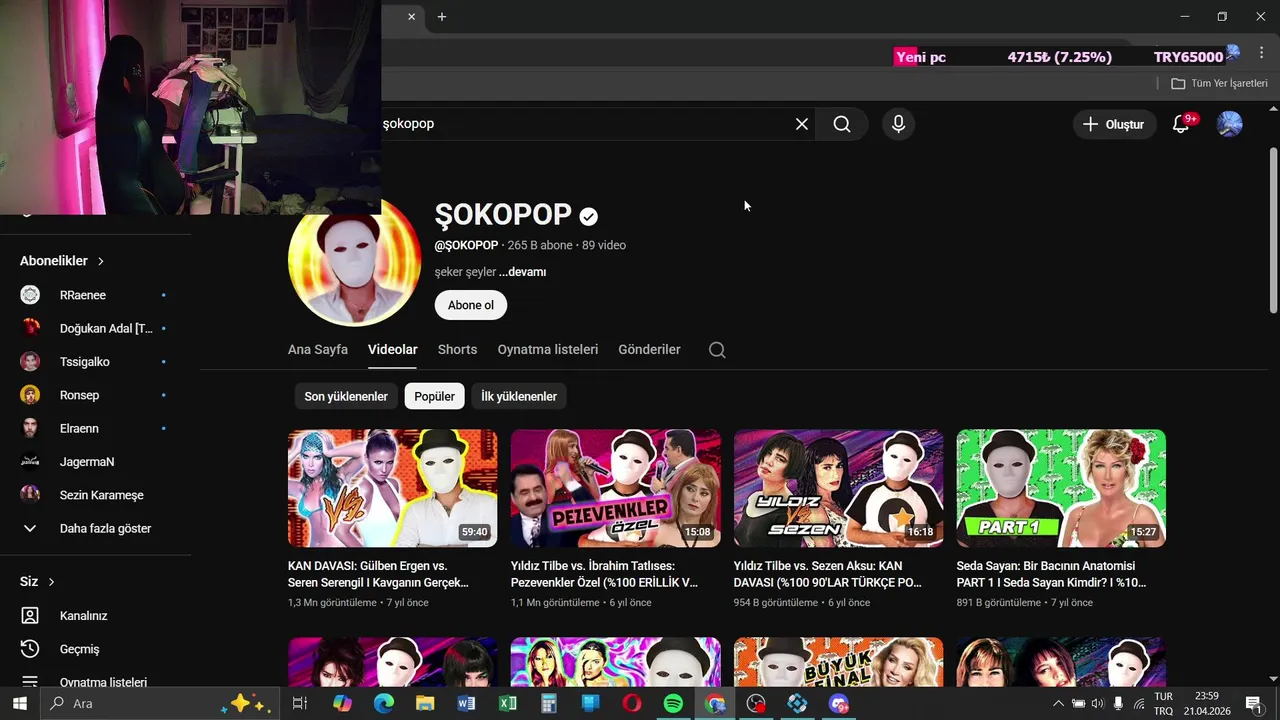Click the TUR TRQ language indicator
The height and width of the screenshot is (720, 1280).
click(x=1164, y=704)
